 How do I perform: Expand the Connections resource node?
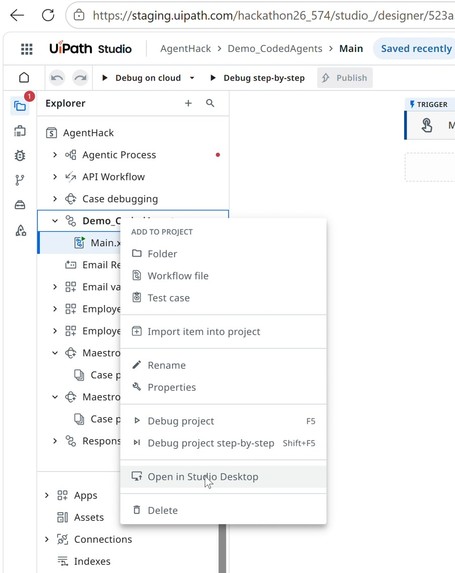pyautogui.click(x=47, y=539)
